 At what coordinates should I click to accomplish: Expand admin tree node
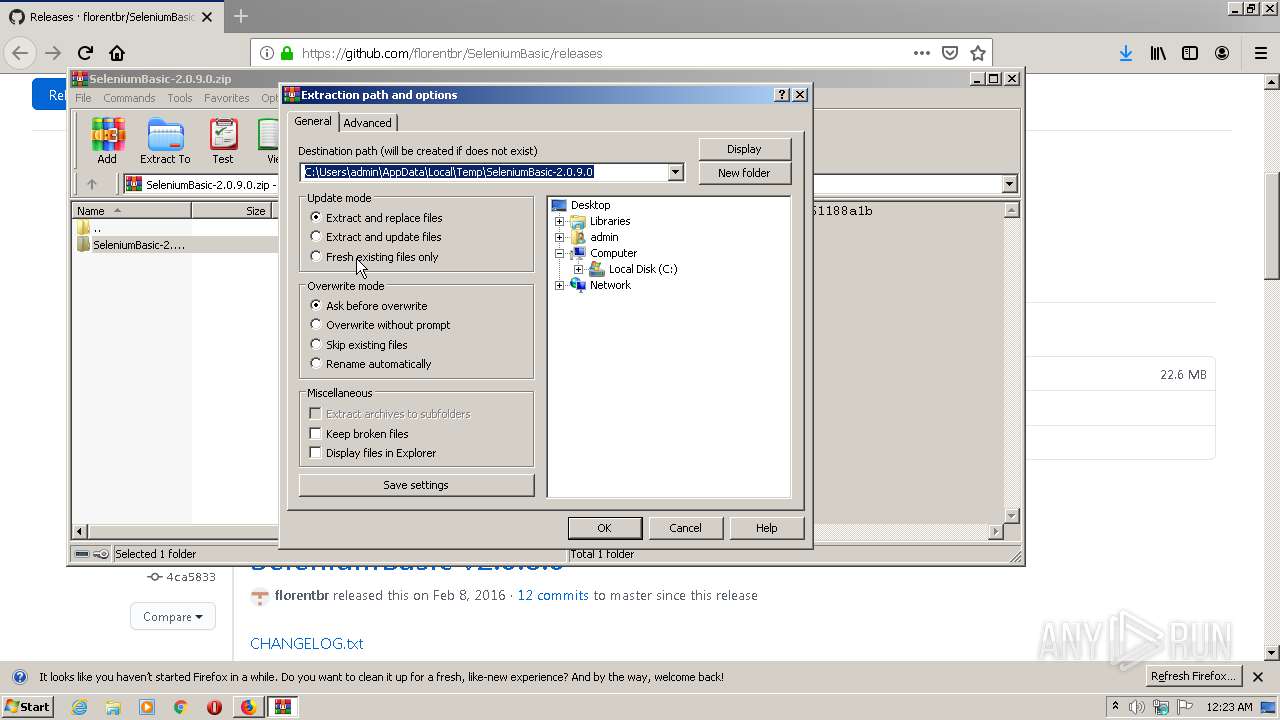[560, 237]
